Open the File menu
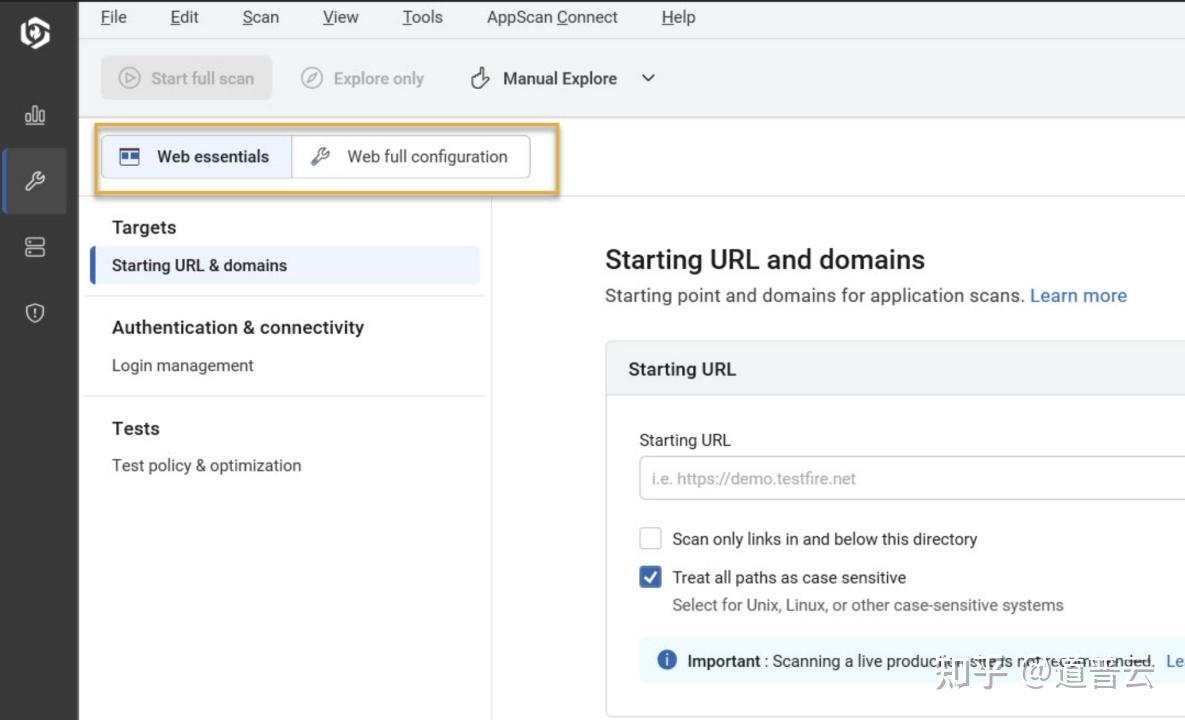The width and height of the screenshot is (1185, 720). pos(113,17)
